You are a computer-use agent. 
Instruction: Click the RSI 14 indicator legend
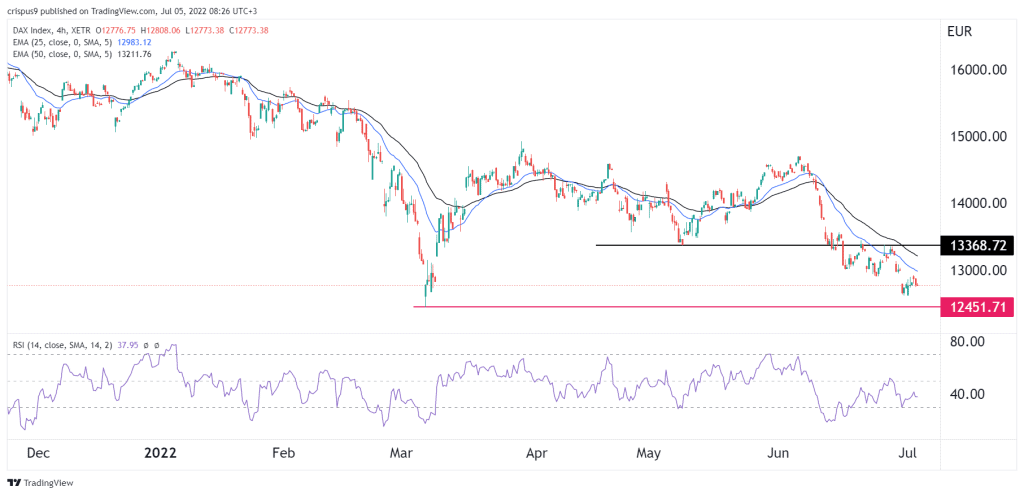[65, 345]
